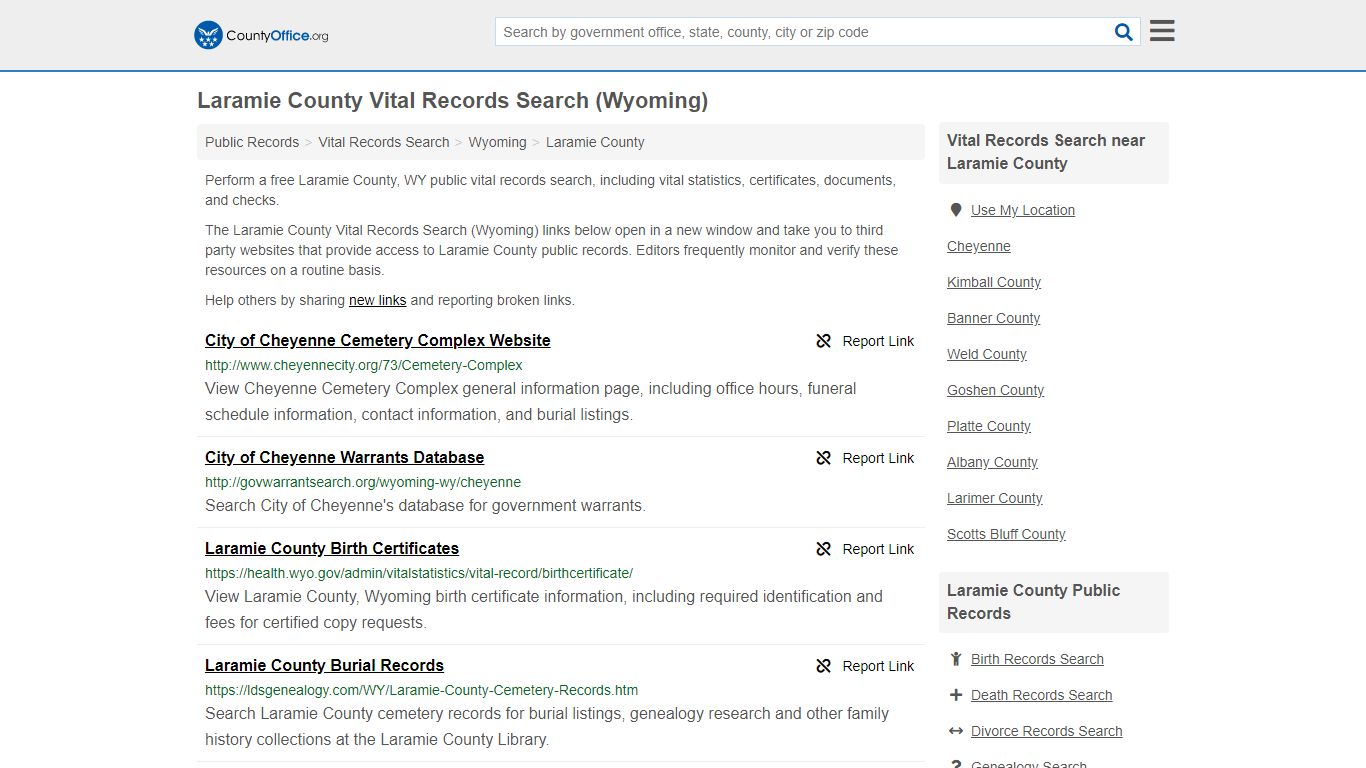Select Goshen County
Screen dimensions: 1366x768
pyautogui.click(x=996, y=390)
